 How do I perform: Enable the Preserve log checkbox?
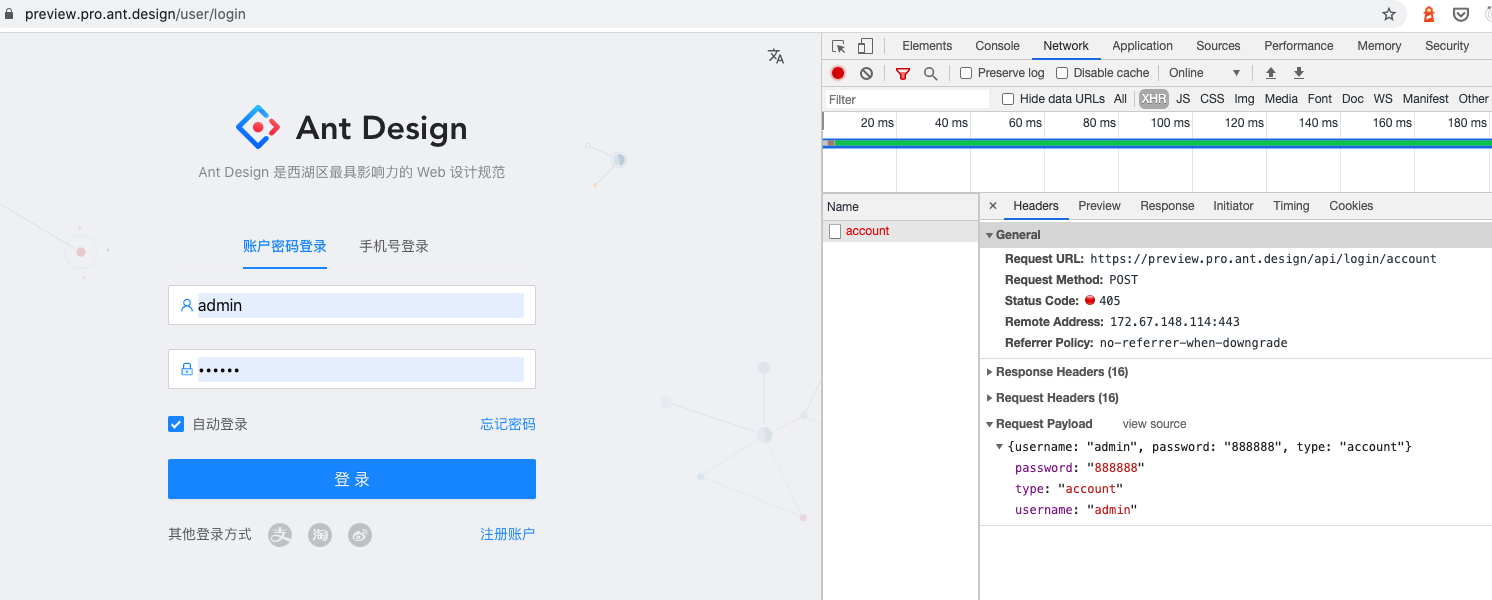pos(966,73)
